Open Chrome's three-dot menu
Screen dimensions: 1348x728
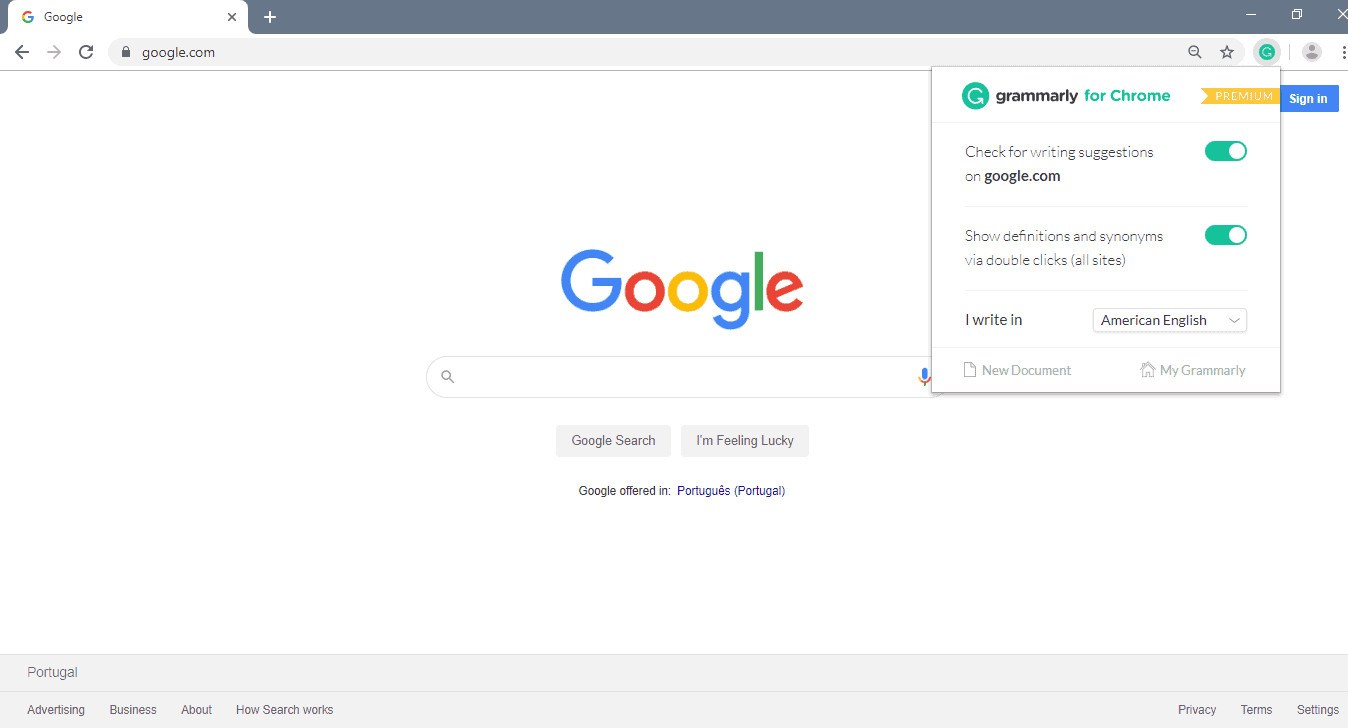[1343, 51]
